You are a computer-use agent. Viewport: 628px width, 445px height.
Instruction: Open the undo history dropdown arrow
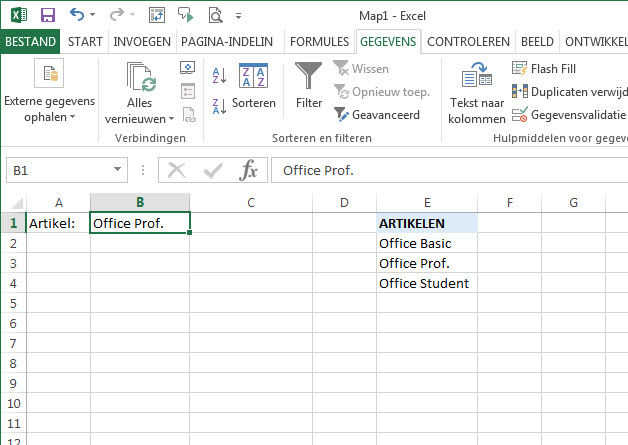point(93,15)
